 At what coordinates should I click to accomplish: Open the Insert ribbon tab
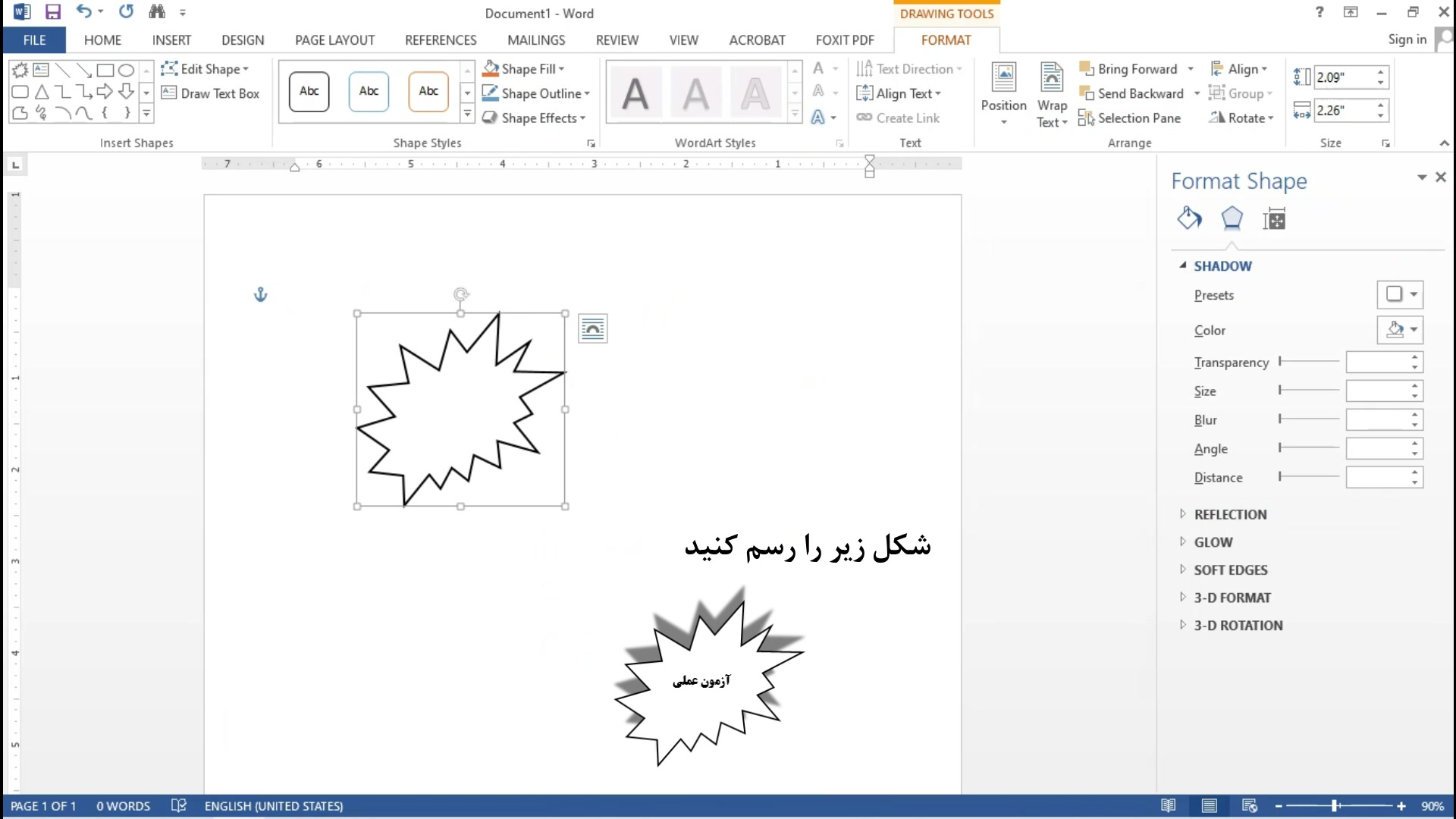[x=171, y=40]
